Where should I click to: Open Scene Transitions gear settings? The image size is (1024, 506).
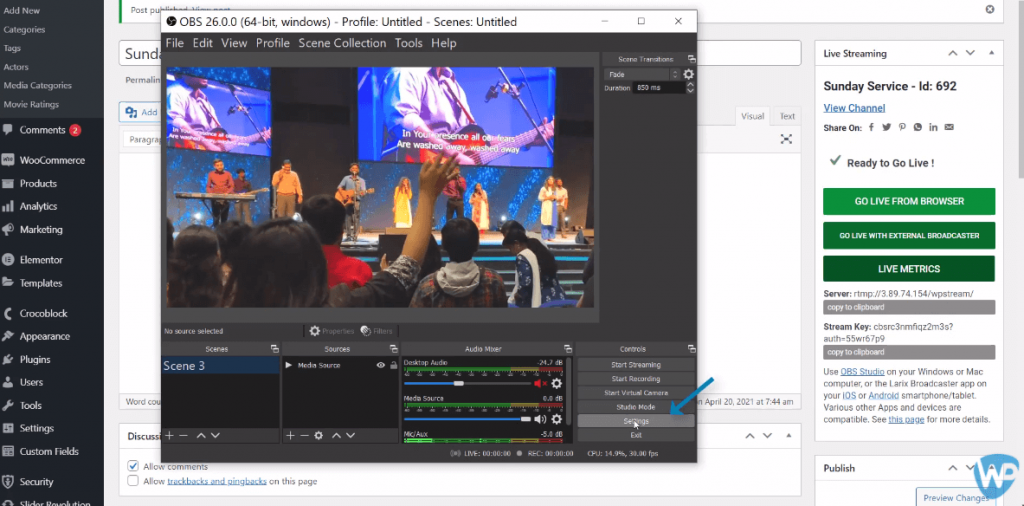688,74
